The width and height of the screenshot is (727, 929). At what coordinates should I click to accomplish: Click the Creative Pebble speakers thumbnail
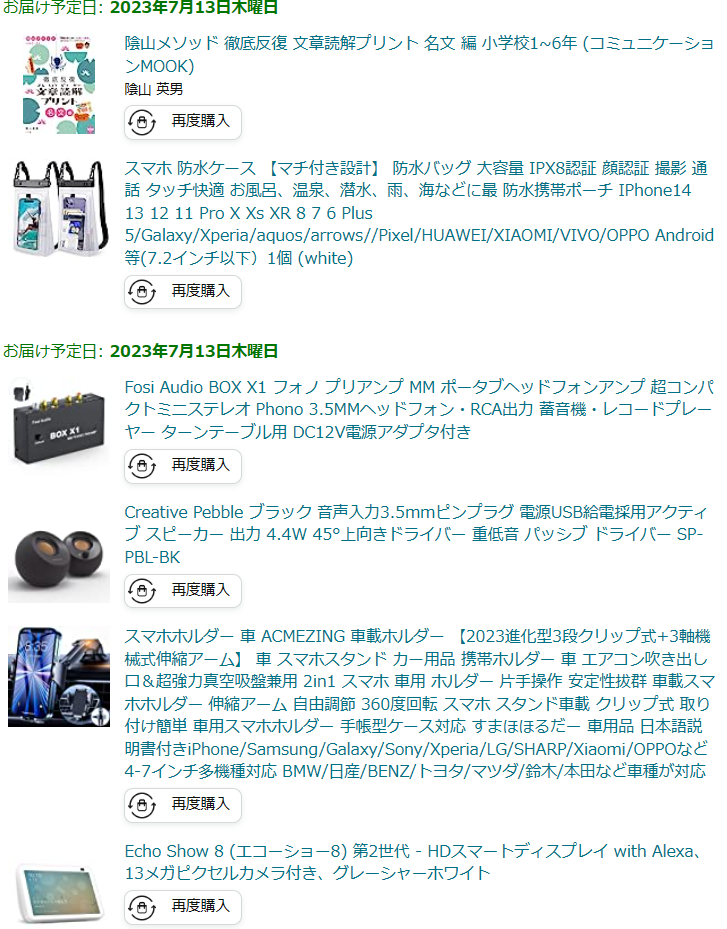[59, 560]
